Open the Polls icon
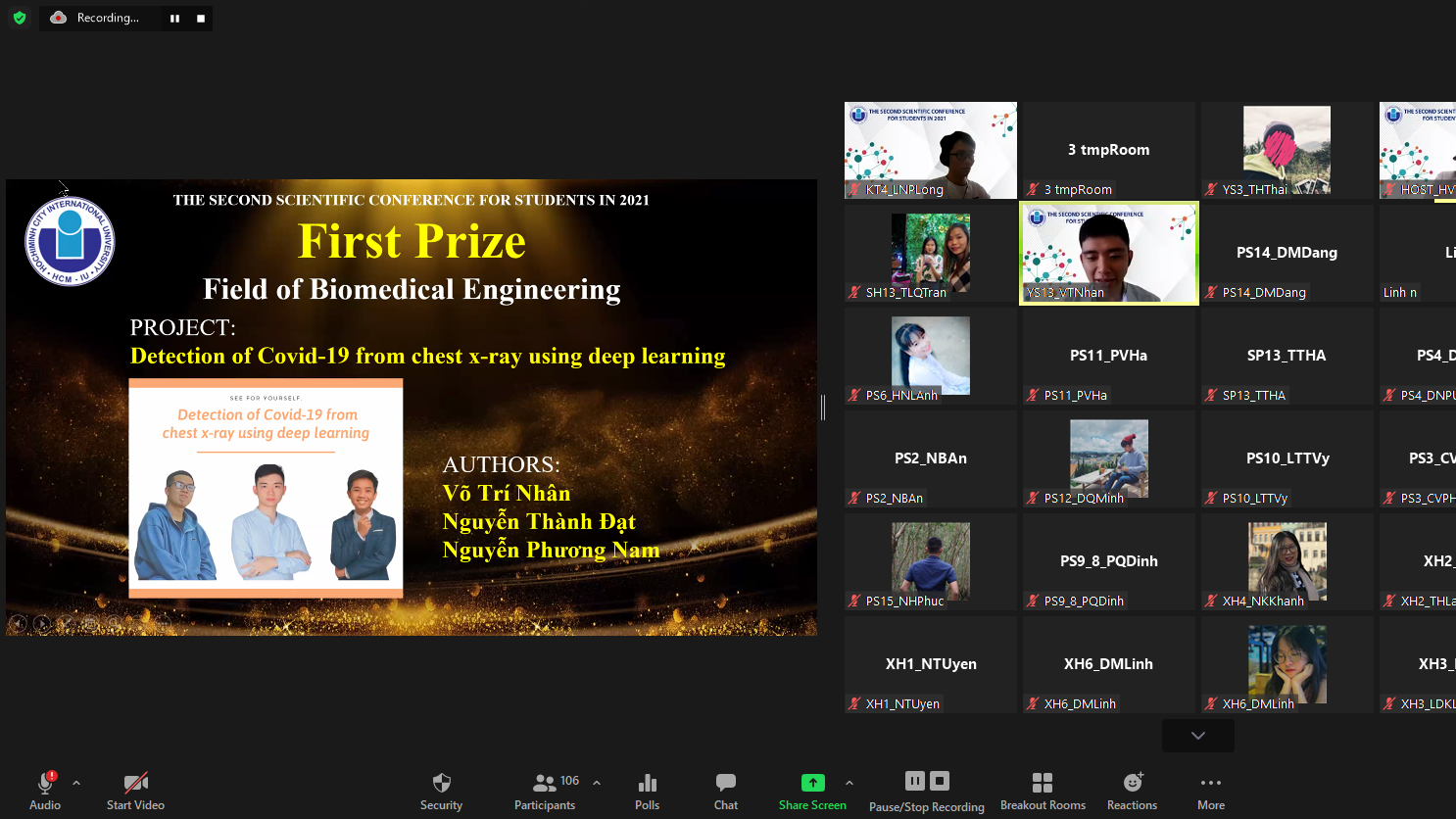 tap(647, 791)
